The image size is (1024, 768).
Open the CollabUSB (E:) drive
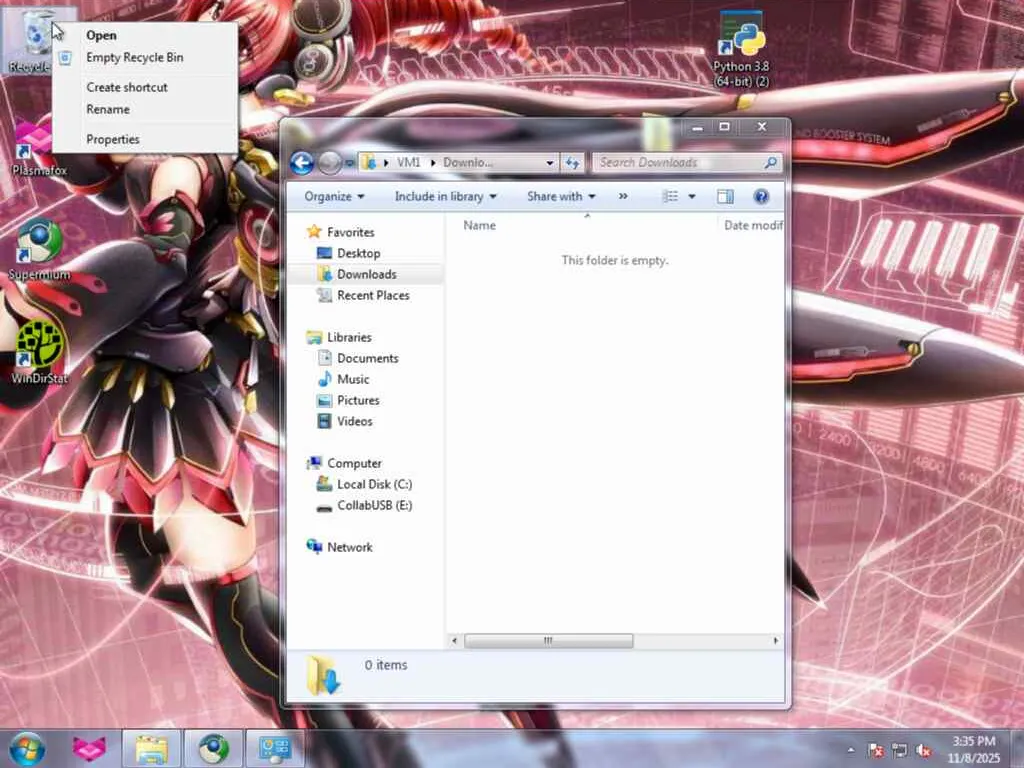point(374,505)
